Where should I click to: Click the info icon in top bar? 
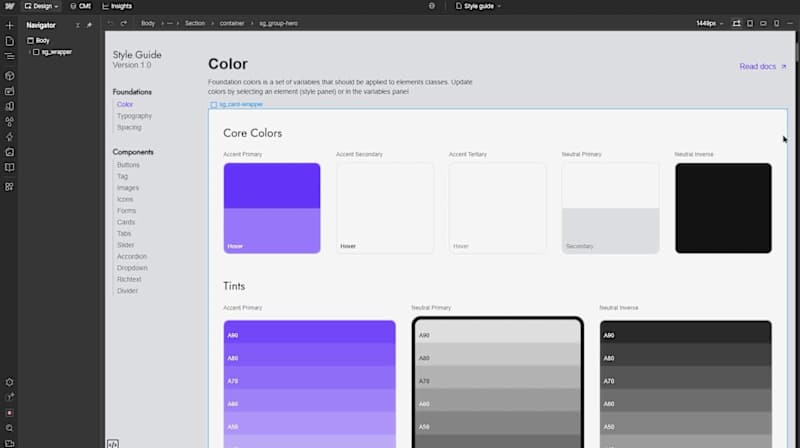[432, 6]
